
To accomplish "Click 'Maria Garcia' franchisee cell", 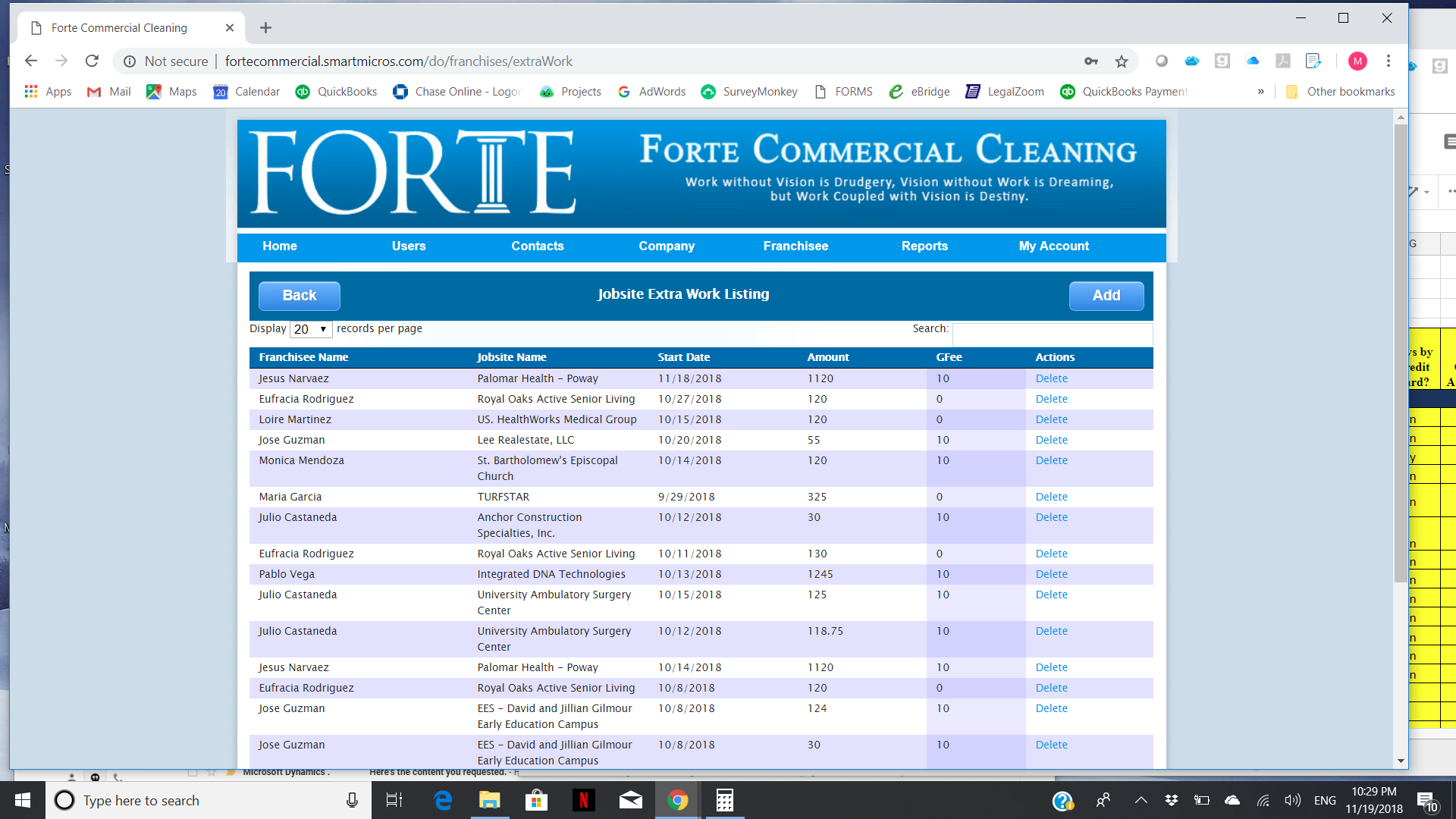I will click(x=290, y=497).
